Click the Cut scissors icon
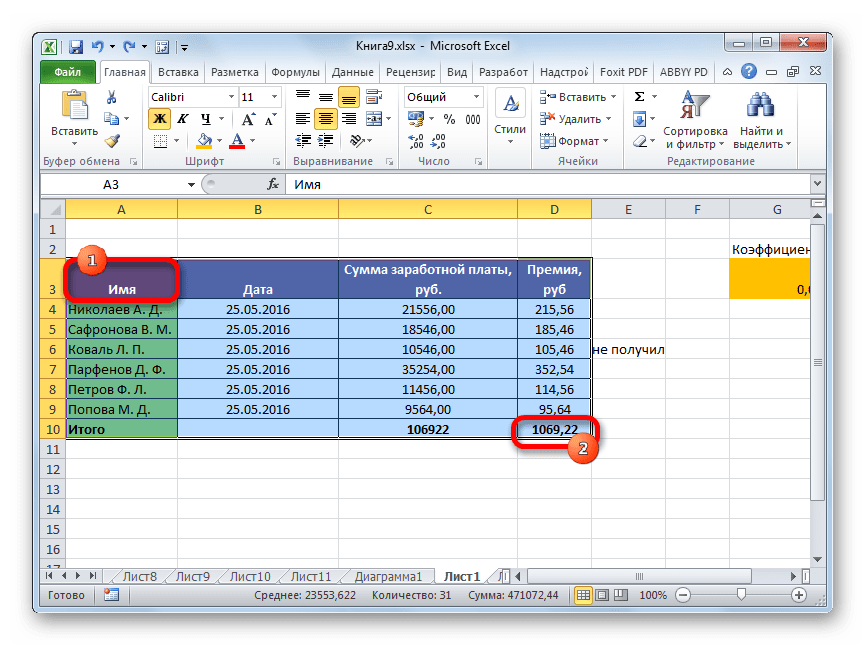866x646 pixels. click(111, 97)
